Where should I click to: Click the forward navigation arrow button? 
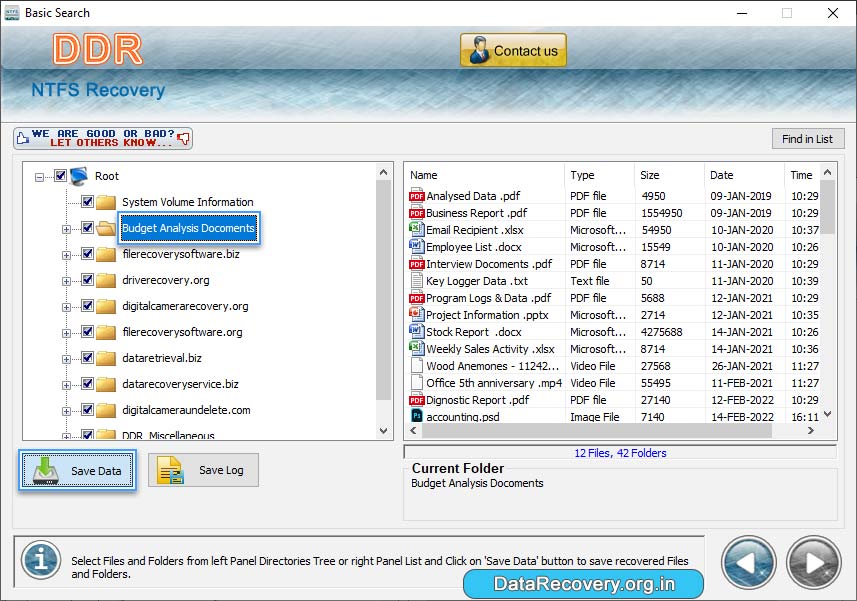(812, 561)
